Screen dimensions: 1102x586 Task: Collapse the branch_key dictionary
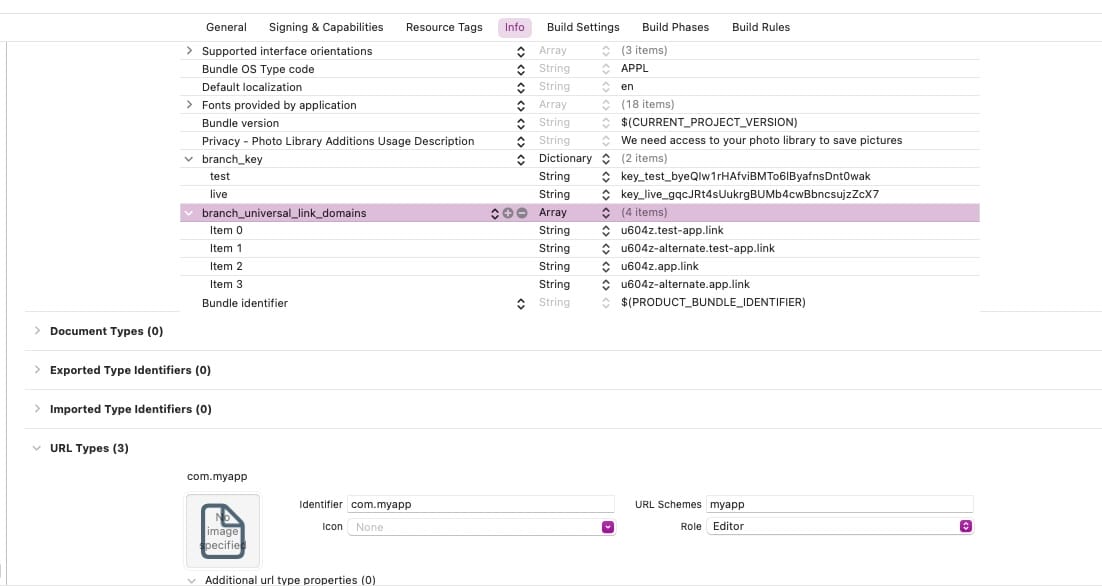pyautogui.click(x=189, y=159)
